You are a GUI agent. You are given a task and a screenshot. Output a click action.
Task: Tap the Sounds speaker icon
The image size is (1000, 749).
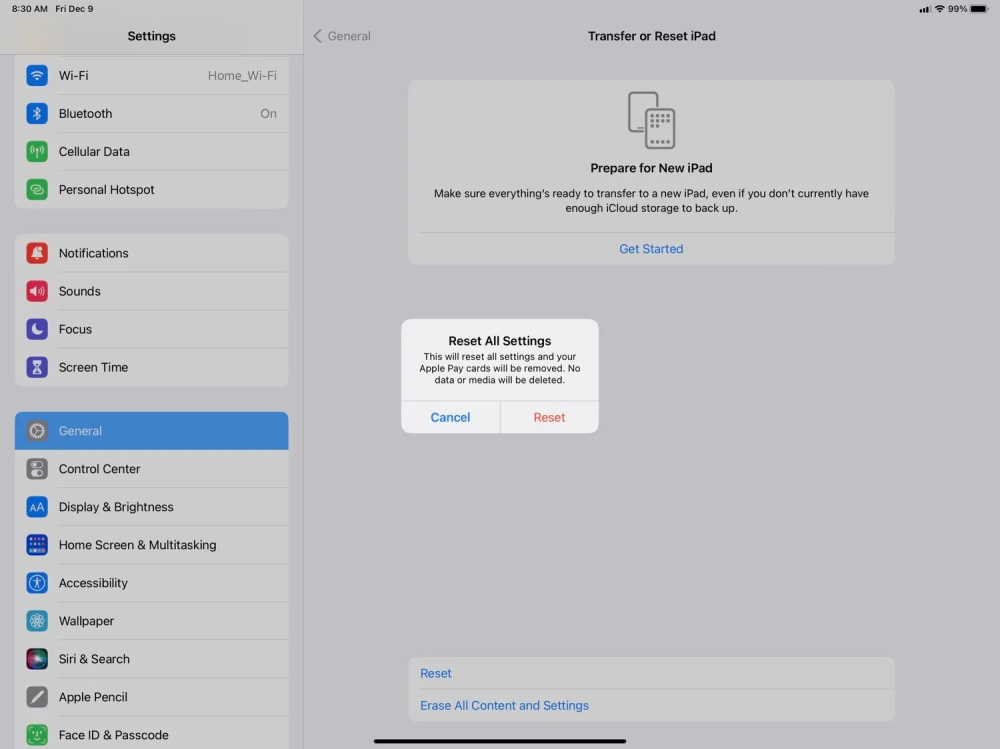[x=37, y=291]
